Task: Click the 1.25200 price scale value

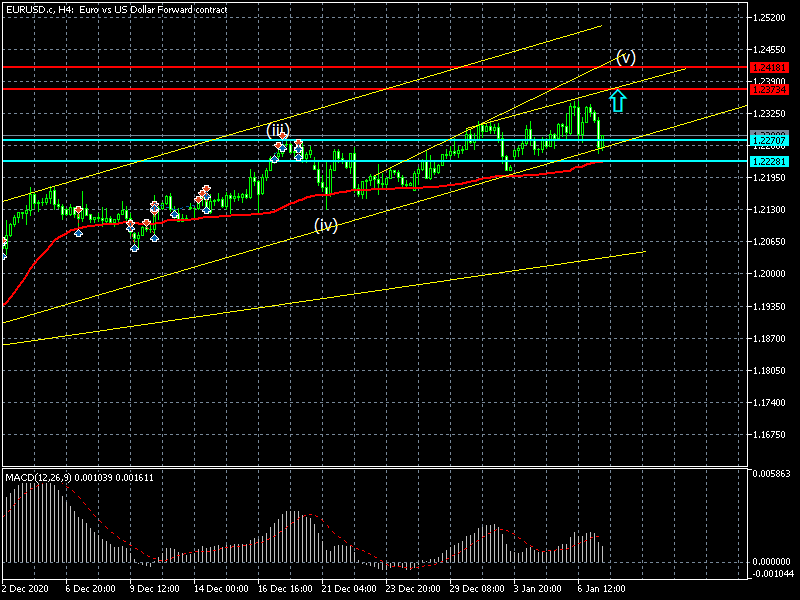Action: click(769, 18)
